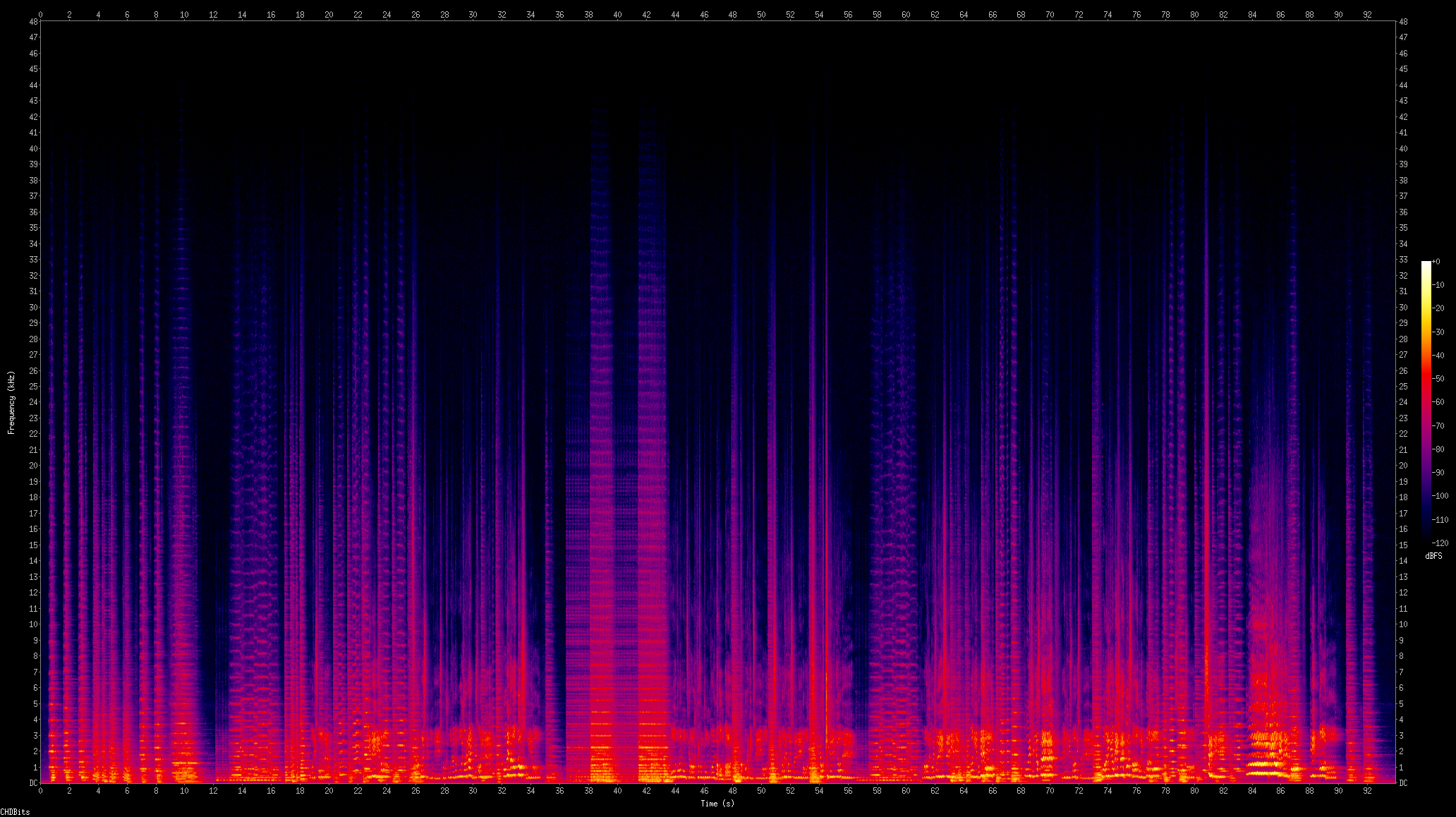This screenshot has width=1456, height=817.
Task: Select the "-120" value on the dBFS scale
Action: 1440,543
